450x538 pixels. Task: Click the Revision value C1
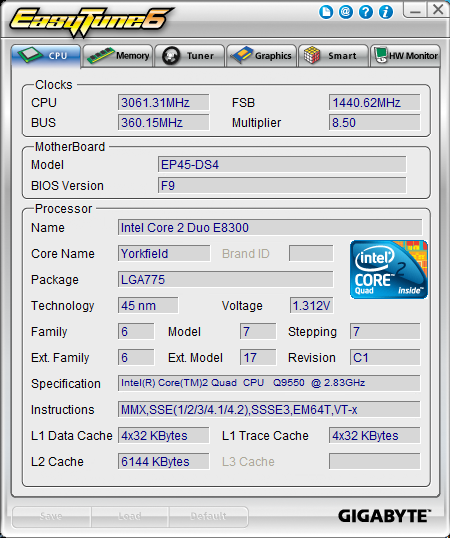click(x=385, y=358)
